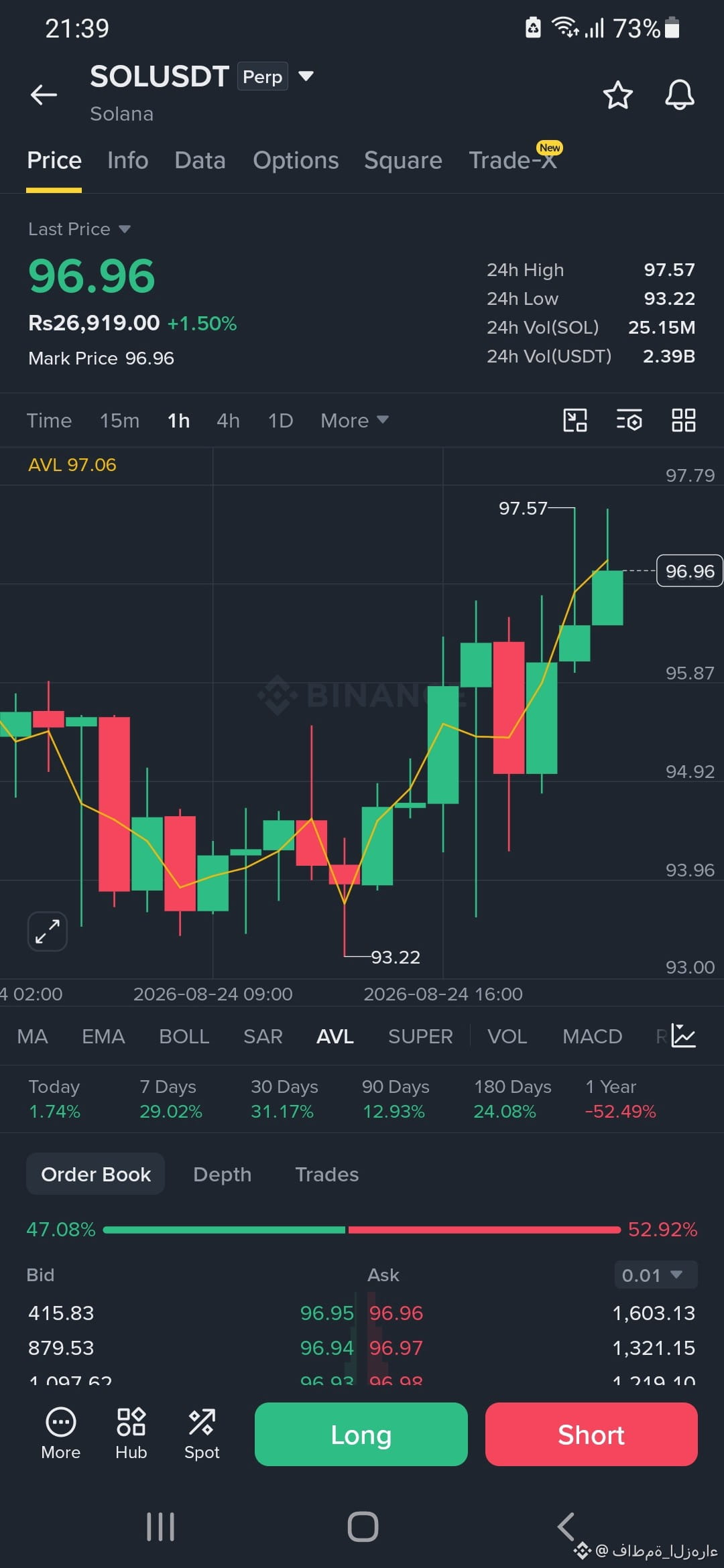724x1568 pixels.
Task: Tap the AVL 97.06 indicator label
Action: click(x=72, y=465)
